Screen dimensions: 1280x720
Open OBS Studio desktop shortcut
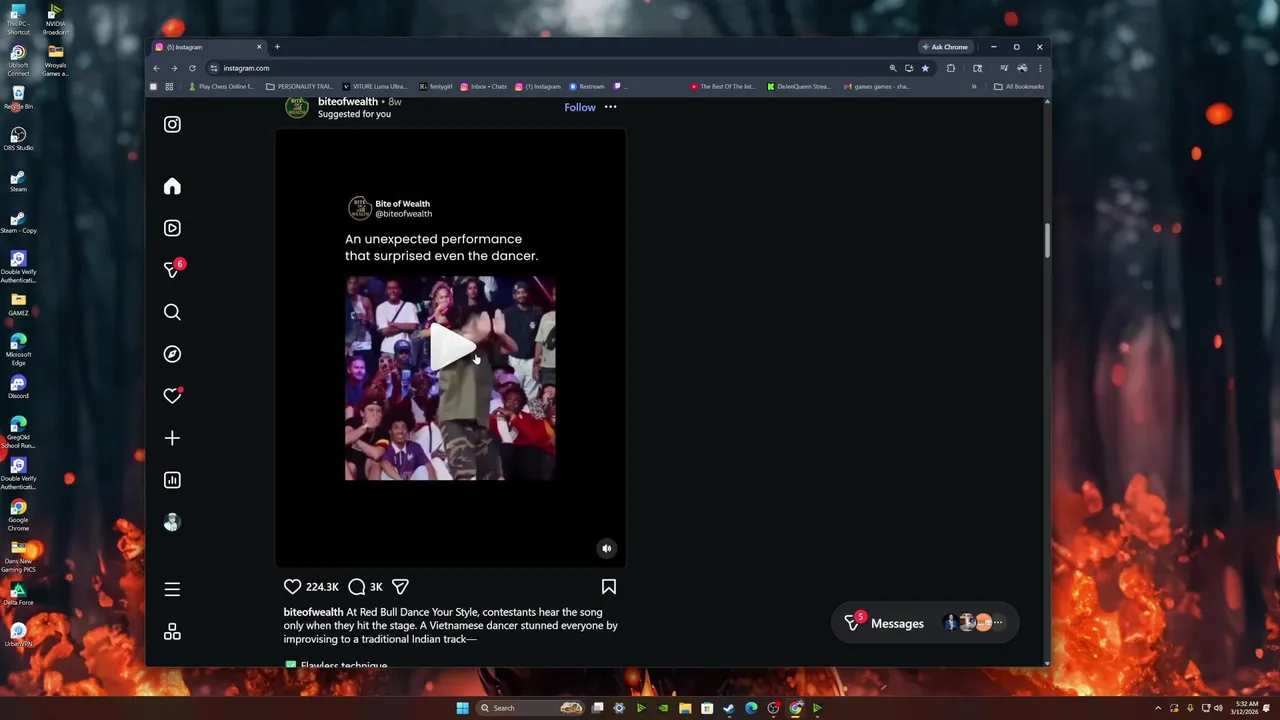click(18, 138)
